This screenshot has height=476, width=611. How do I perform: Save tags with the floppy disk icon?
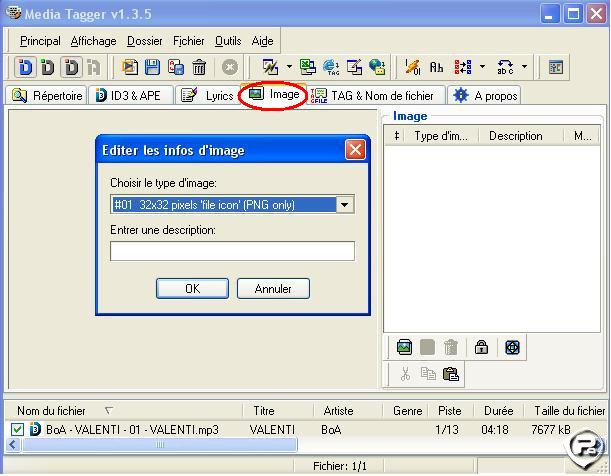point(152,67)
